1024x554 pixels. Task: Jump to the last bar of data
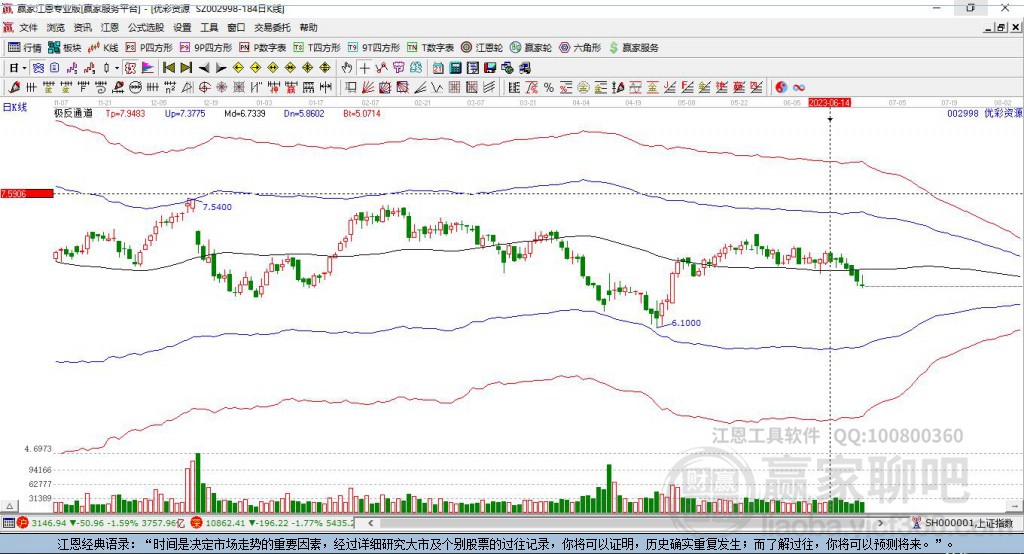186,68
